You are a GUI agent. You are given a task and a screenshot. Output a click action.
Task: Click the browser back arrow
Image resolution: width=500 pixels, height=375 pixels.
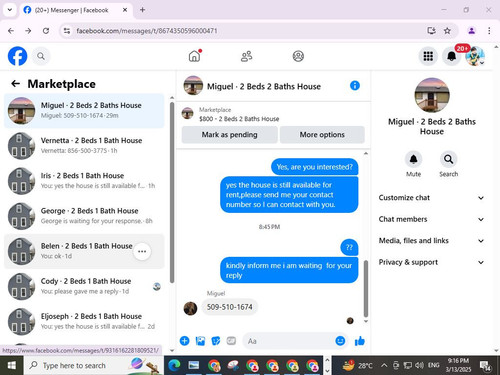tap(11, 31)
